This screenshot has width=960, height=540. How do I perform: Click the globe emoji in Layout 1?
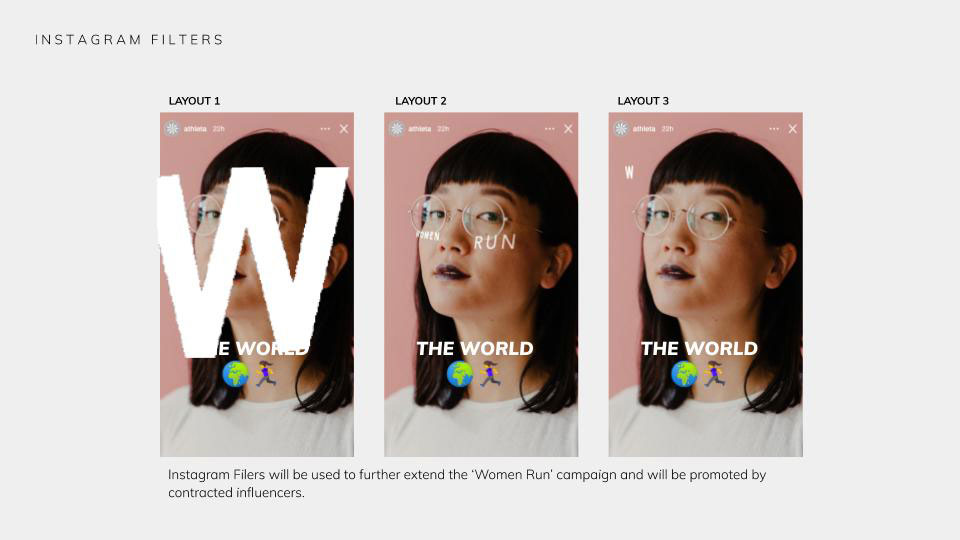236,374
